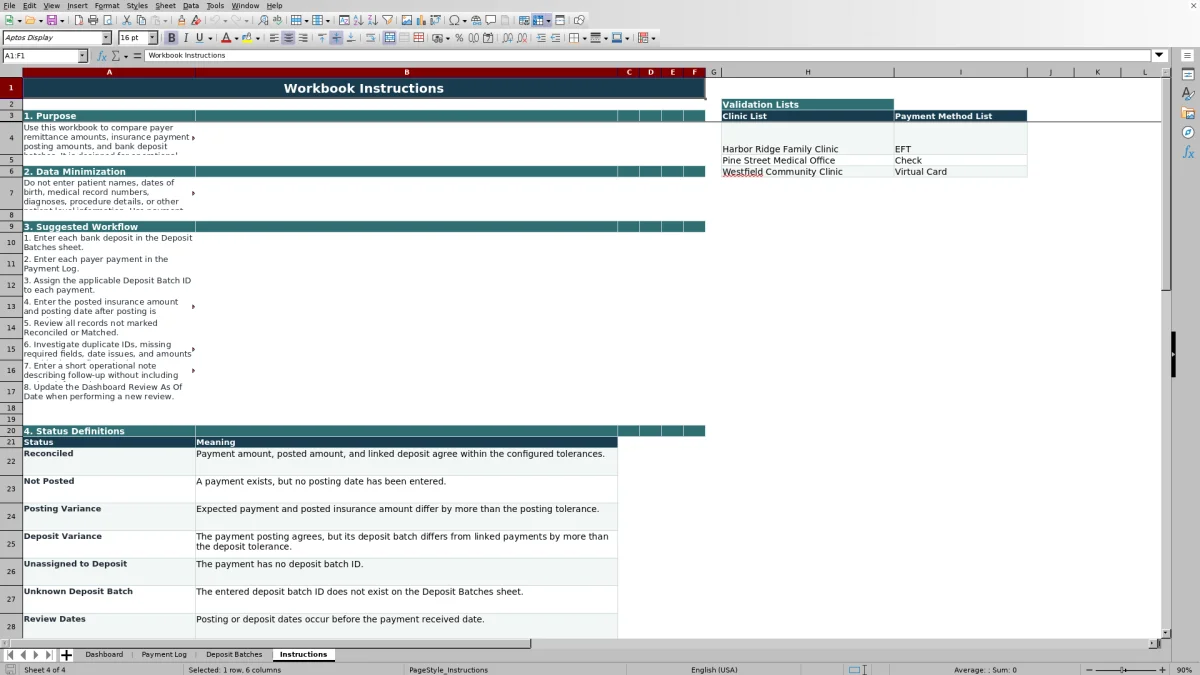Click the Align Left icon

[274, 38]
